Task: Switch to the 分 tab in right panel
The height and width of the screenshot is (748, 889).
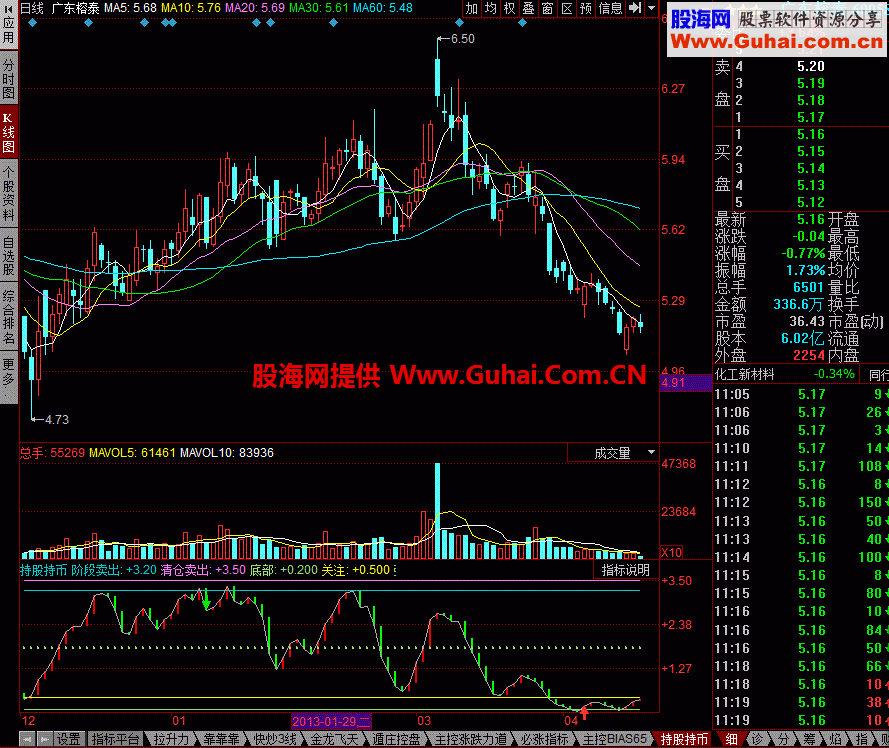Action: (x=784, y=739)
